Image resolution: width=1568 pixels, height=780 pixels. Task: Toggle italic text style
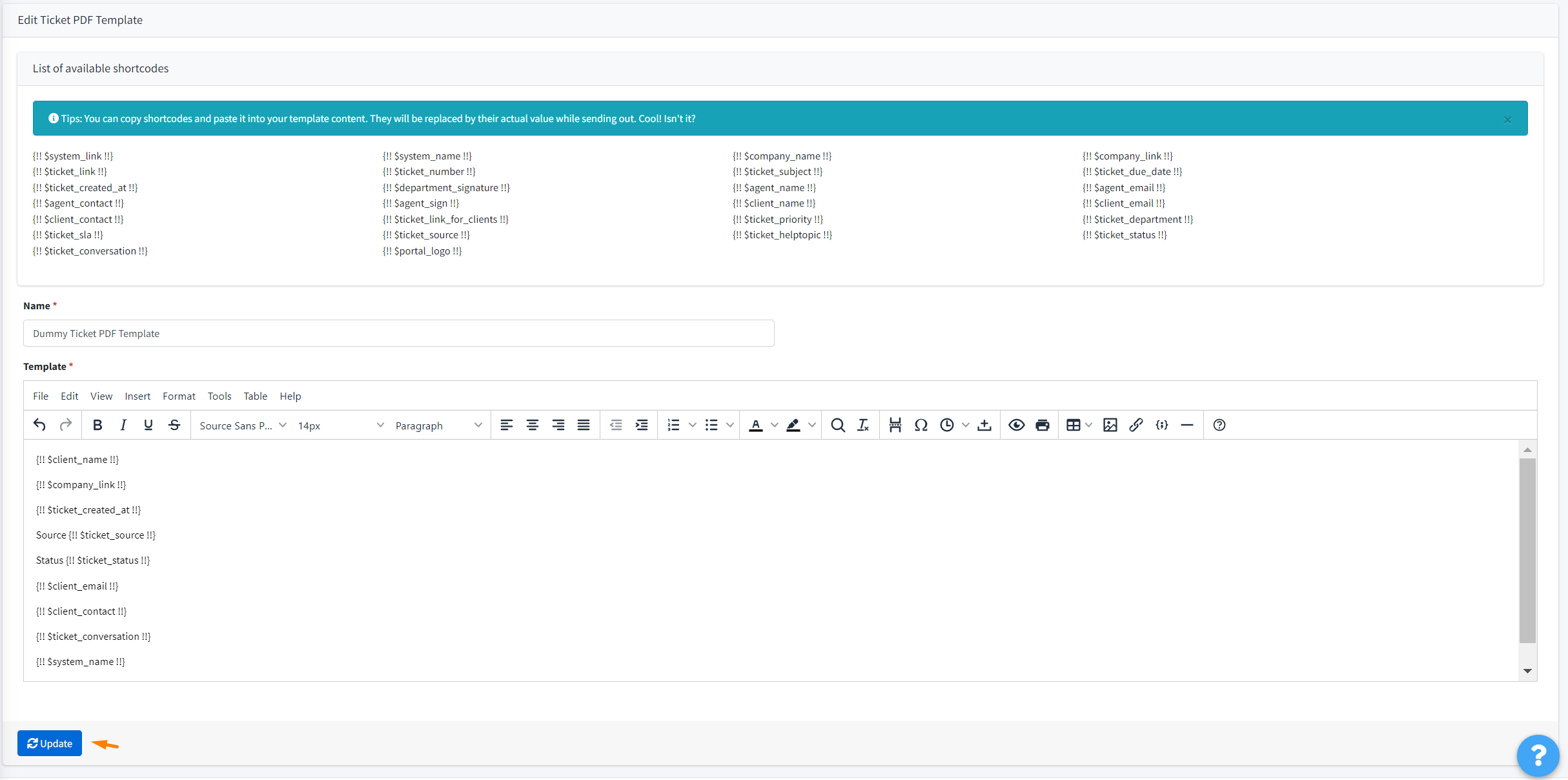tap(123, 425)
